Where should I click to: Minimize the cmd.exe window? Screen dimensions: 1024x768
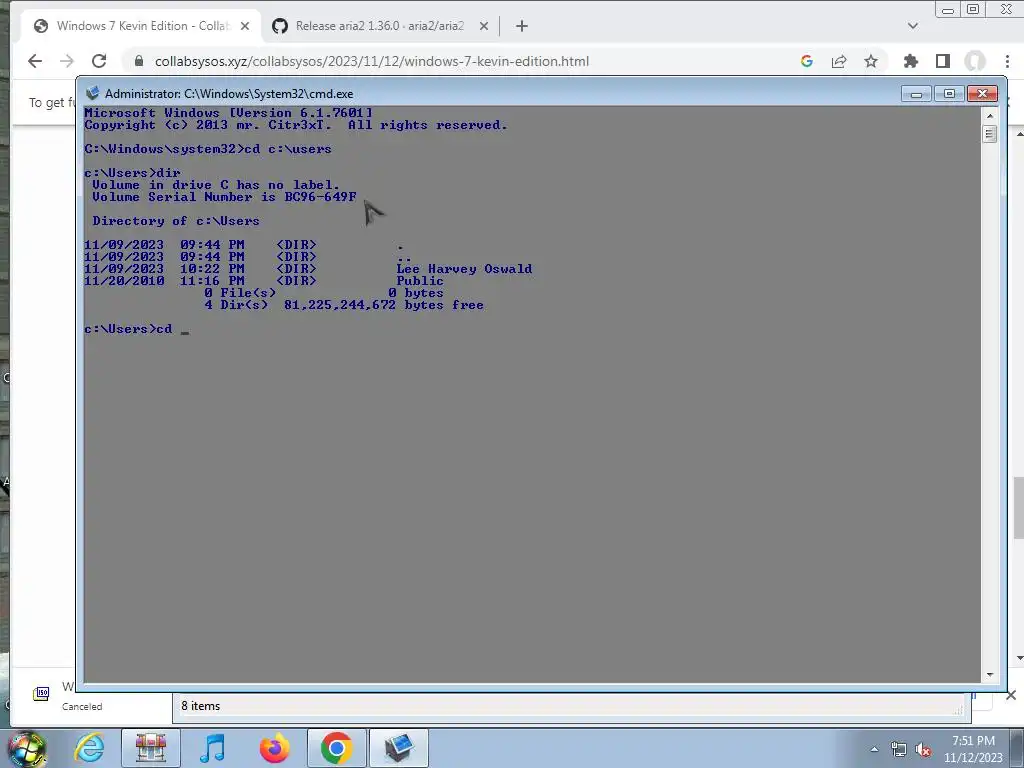(x=916, y=94)
